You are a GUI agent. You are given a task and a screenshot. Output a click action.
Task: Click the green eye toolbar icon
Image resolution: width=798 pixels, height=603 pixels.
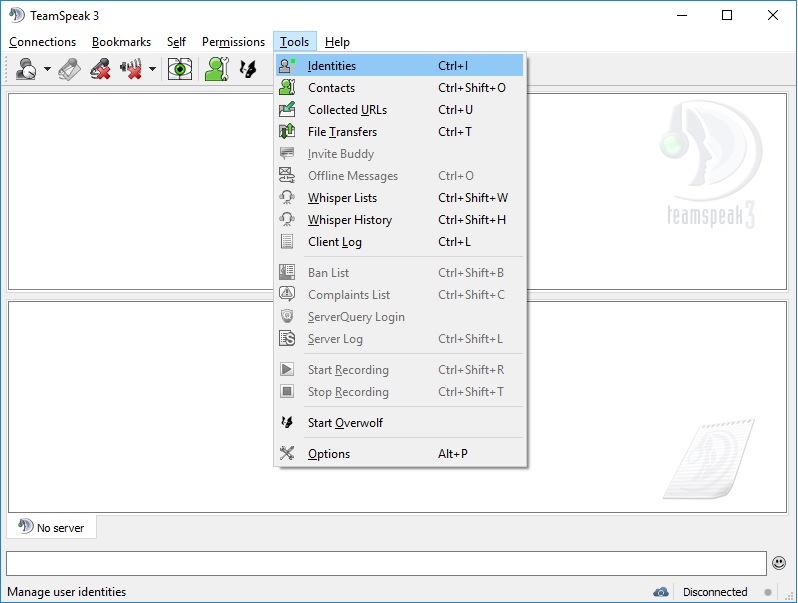[180, 70]
